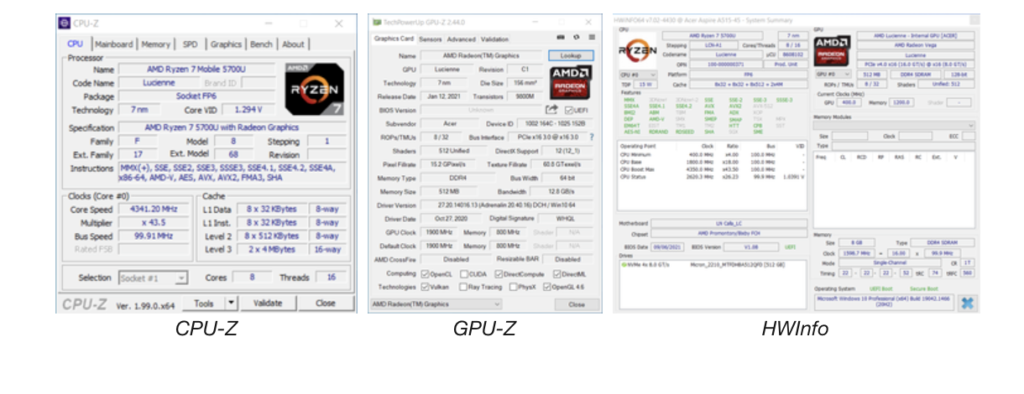1024x394 pixels.
Task: Click the AMD Radeon logo in GPU-Z
Action: [x=571, y=82]
